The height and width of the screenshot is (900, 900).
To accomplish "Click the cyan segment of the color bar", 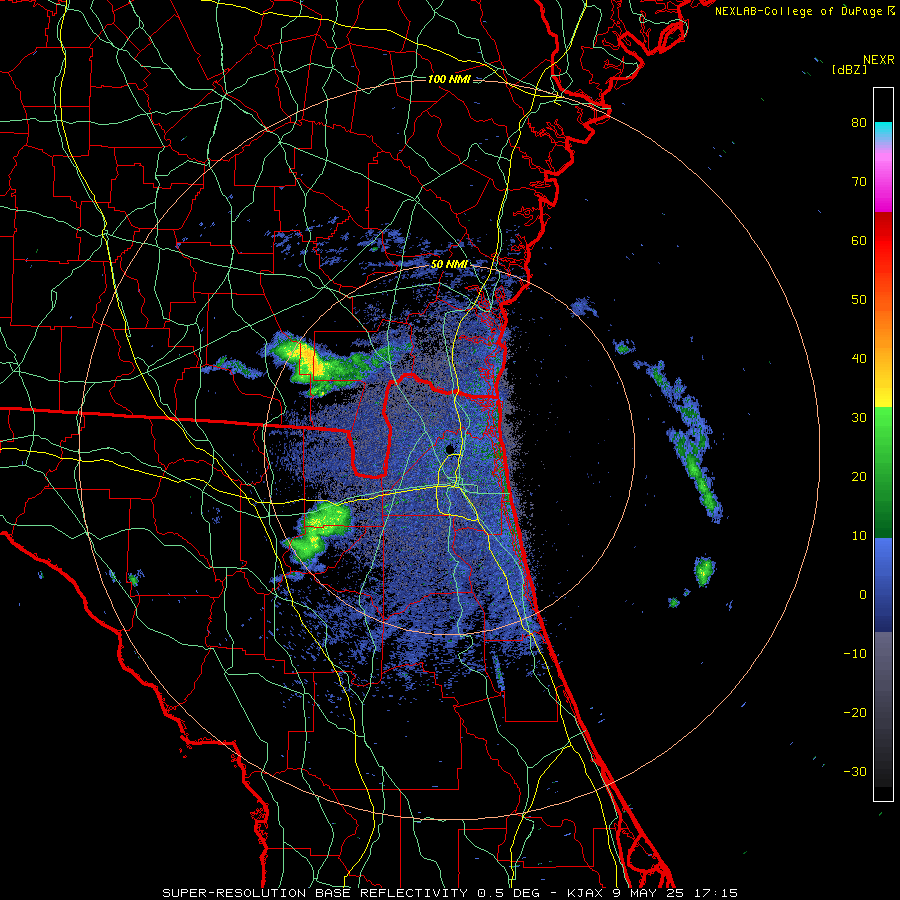I will [x=883, y=132].
